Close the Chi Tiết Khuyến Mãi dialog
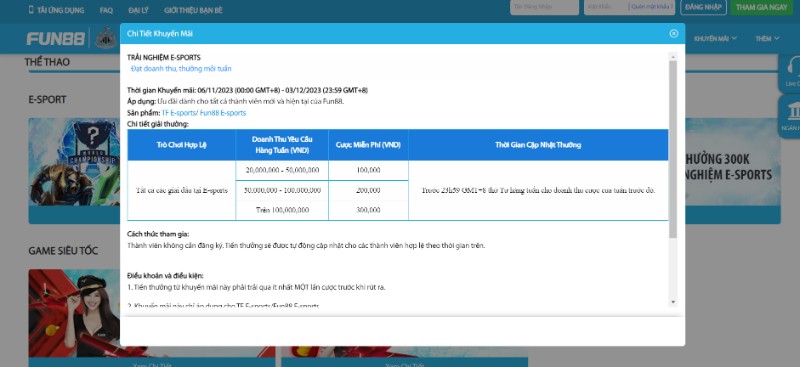This screenshot has height=367, width=800. (x=673, y=33)
